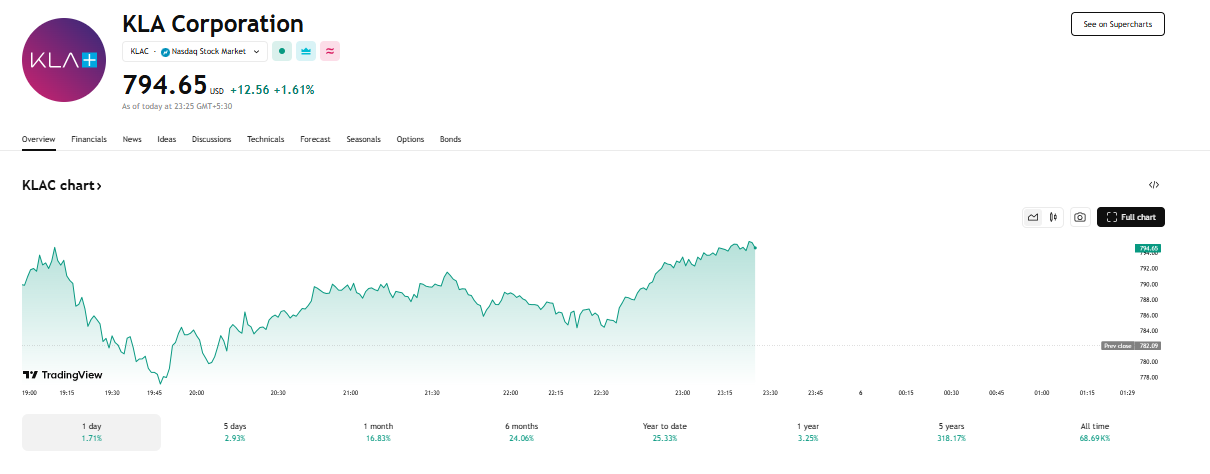The height and width of the screenshot is (474, 1210).
Task: Click the 778.00 price axis label
Action: 1148,377
